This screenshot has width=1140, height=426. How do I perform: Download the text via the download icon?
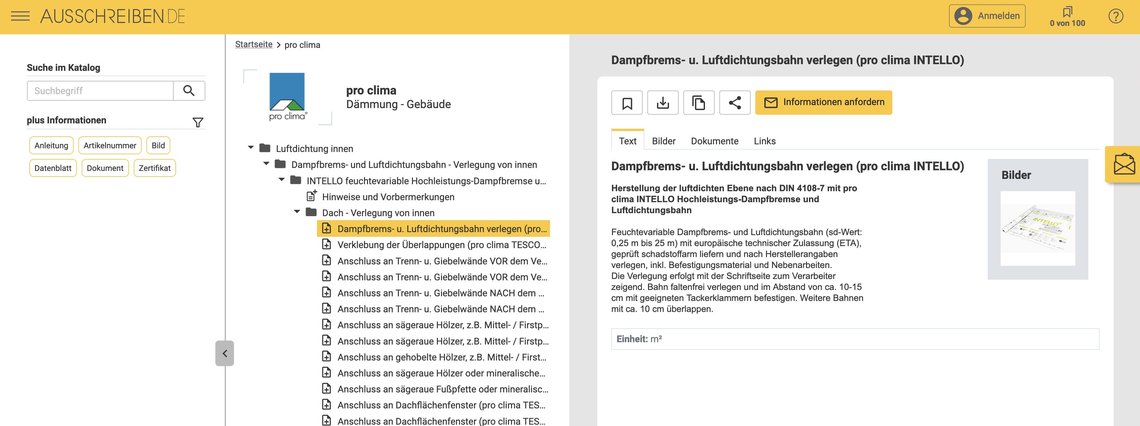(x=662, y=103)
